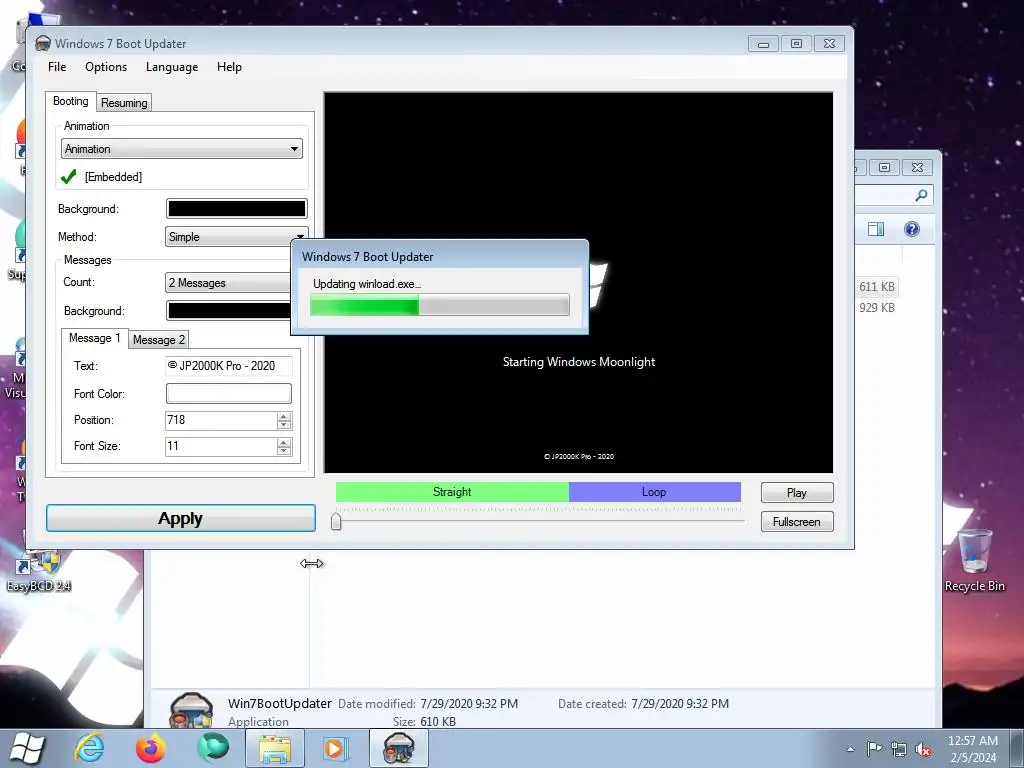Launch Internet Explorer from taskbar
The image size is (1024, 768).
[x=89, y=748]
